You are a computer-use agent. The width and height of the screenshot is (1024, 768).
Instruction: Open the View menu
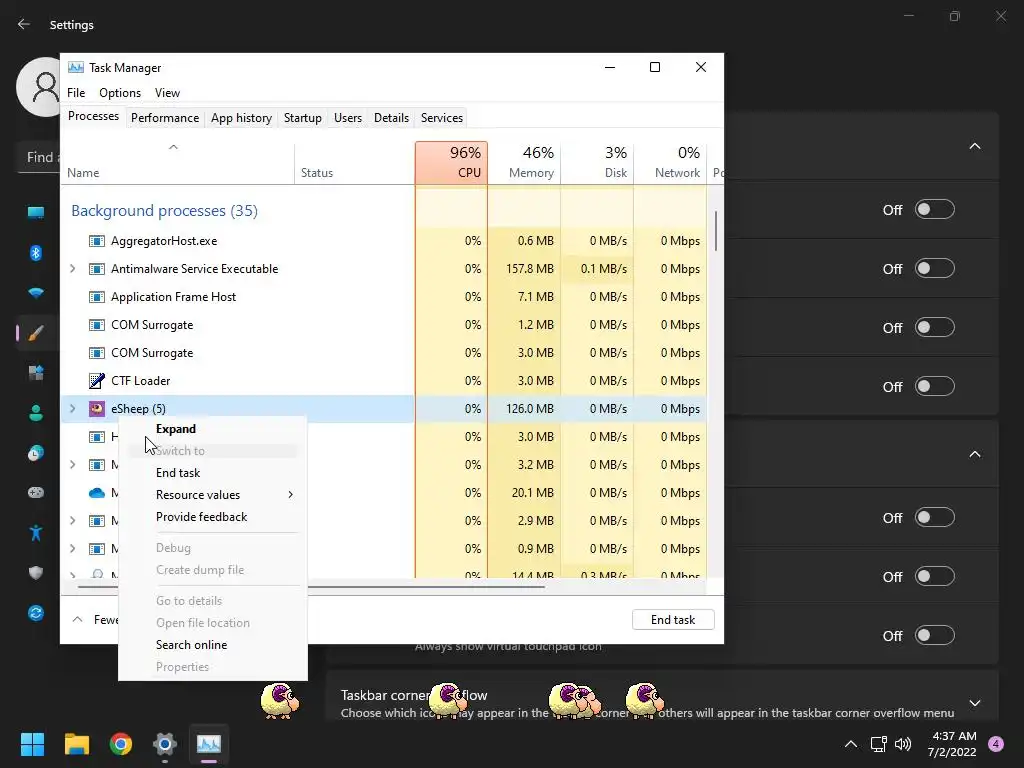point(167,93)
